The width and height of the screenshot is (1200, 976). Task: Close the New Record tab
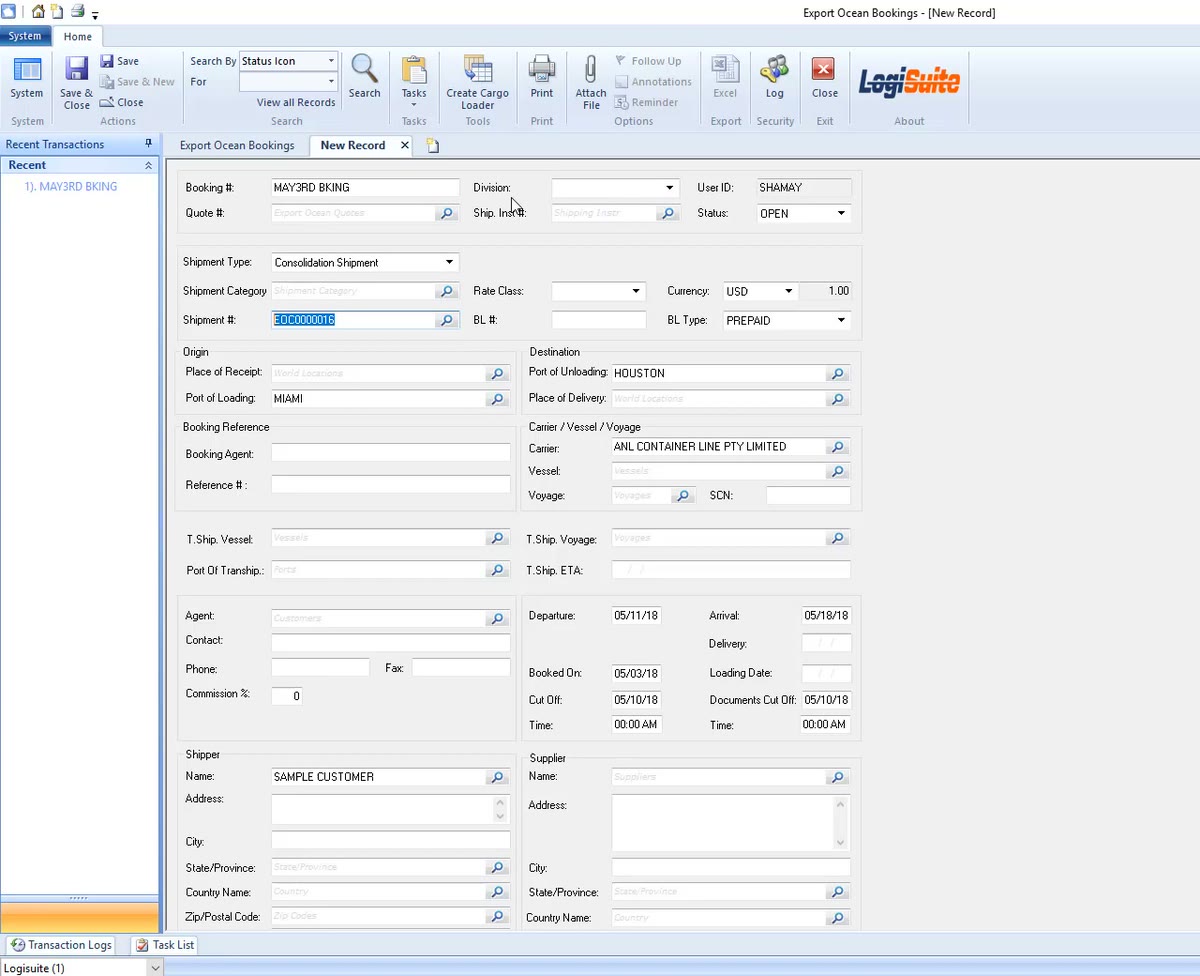point(405,146)
